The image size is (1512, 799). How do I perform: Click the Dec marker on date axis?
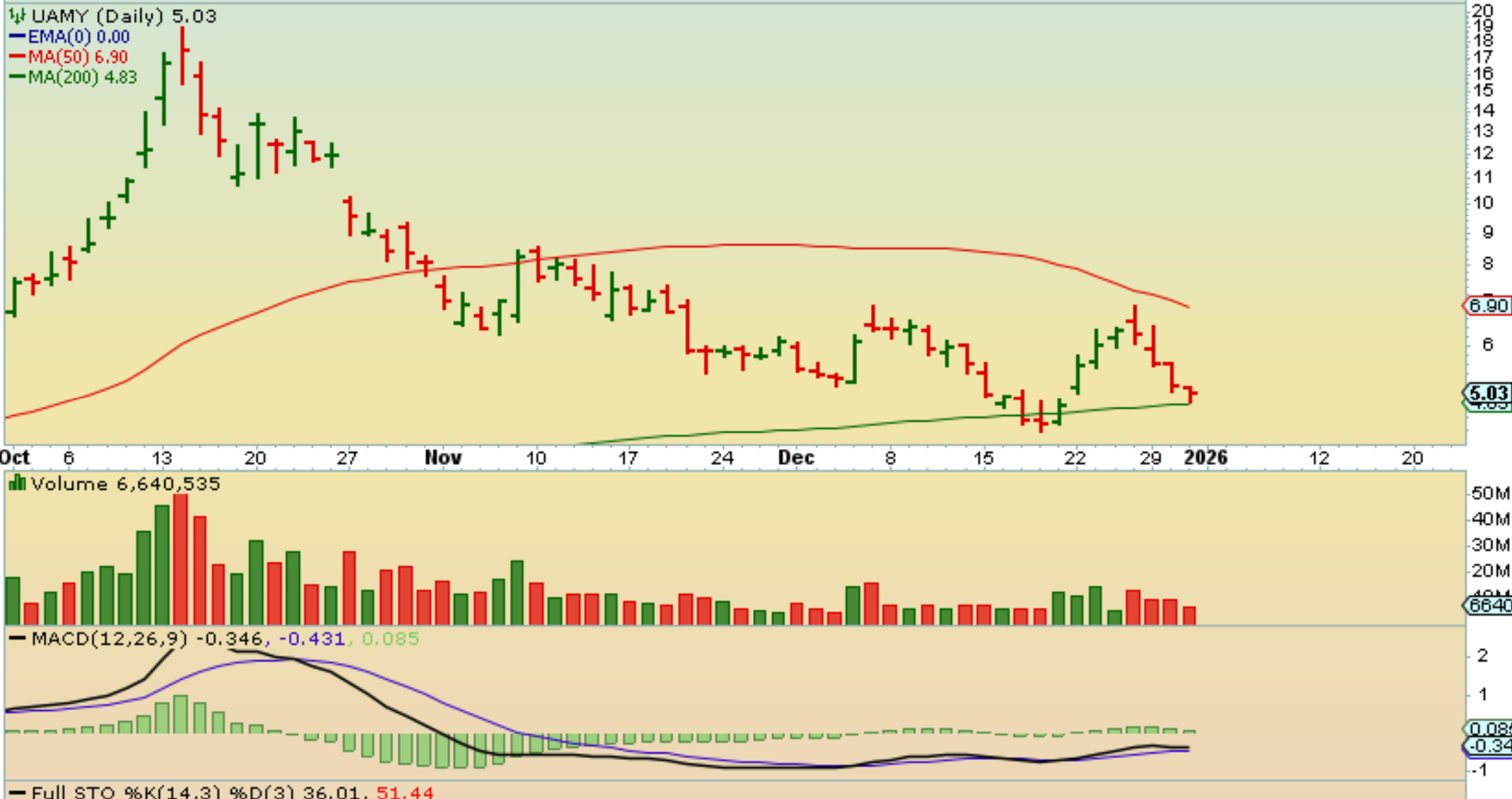pyautogui.click(x=796, y=458)
